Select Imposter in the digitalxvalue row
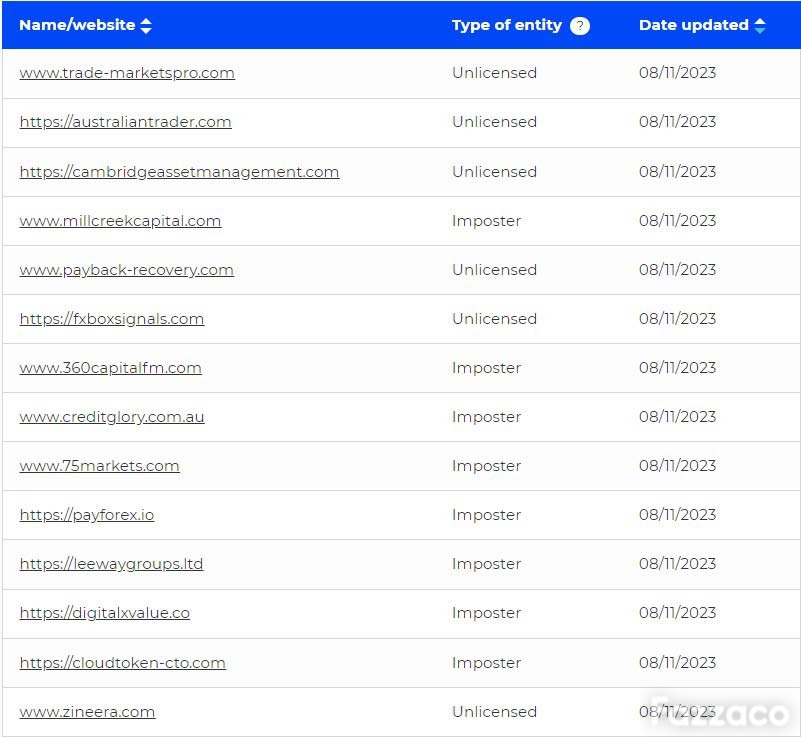Viewport: 801px width, 737px height. (487, 613)
